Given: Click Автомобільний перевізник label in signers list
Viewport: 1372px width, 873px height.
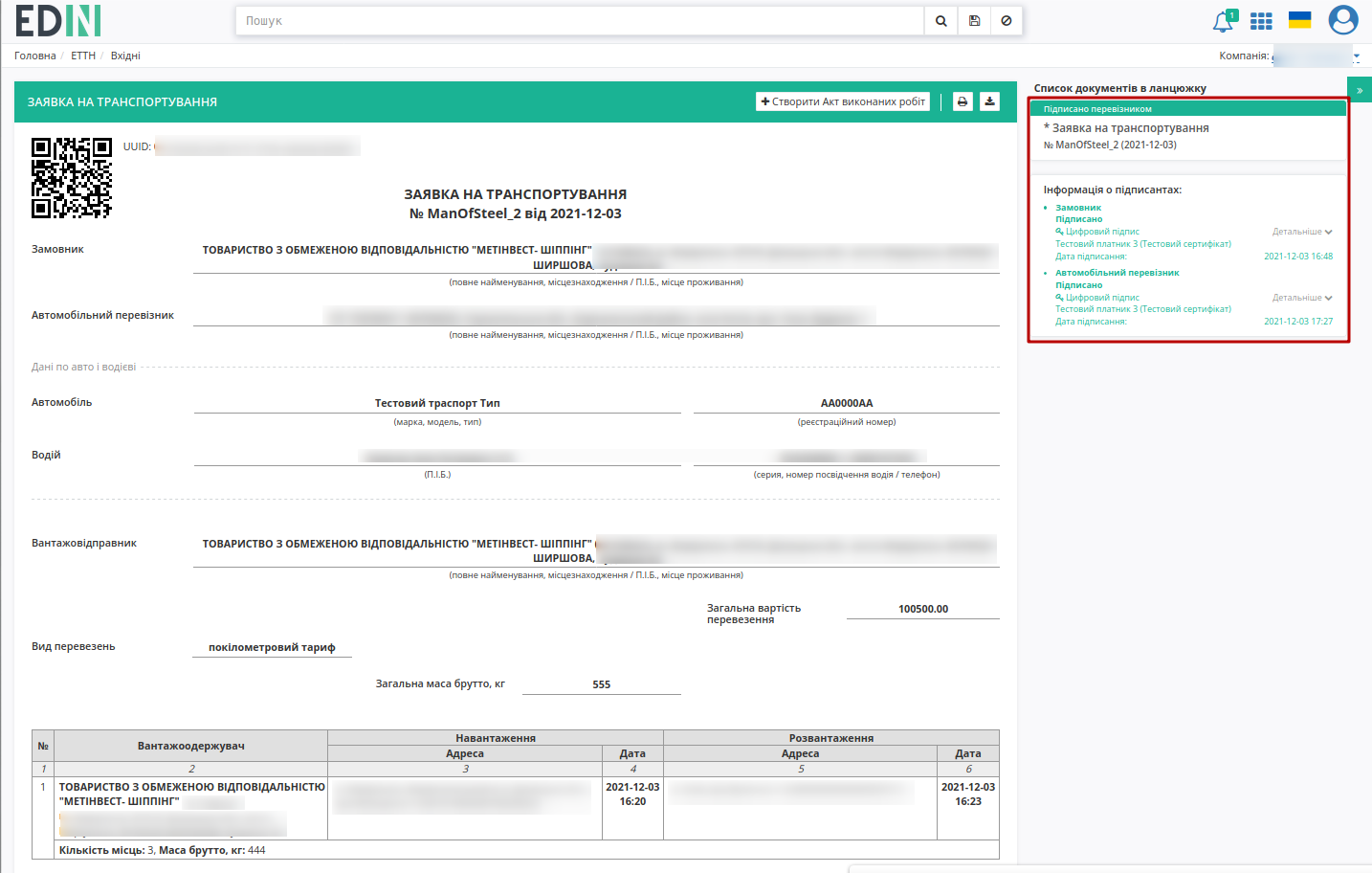Looking at the screenshot, I should point(1118,273).
